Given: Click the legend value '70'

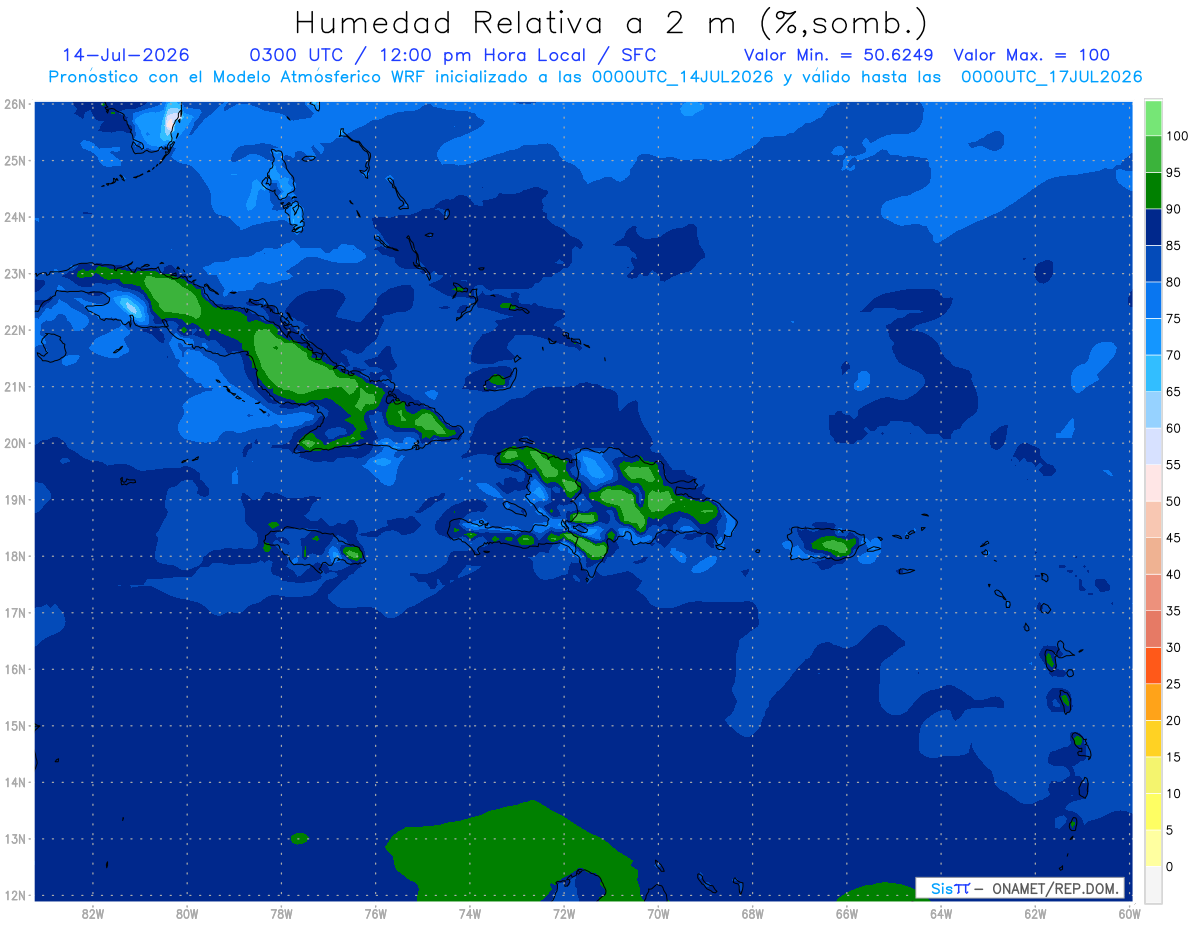Looking at the screenshot, I should coord(1173,355).
